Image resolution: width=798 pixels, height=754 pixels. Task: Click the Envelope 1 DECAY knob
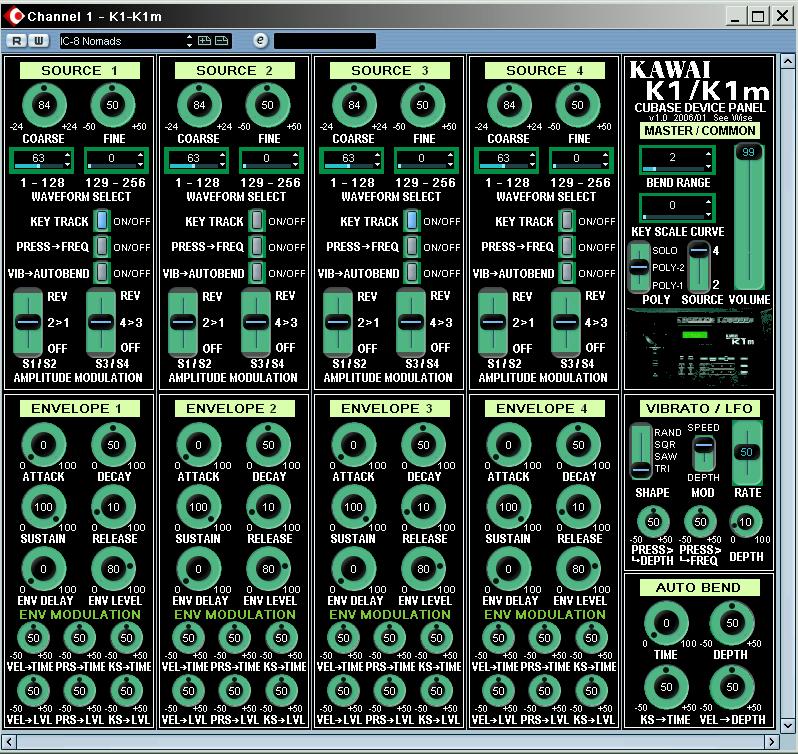(x=113, y=445)
